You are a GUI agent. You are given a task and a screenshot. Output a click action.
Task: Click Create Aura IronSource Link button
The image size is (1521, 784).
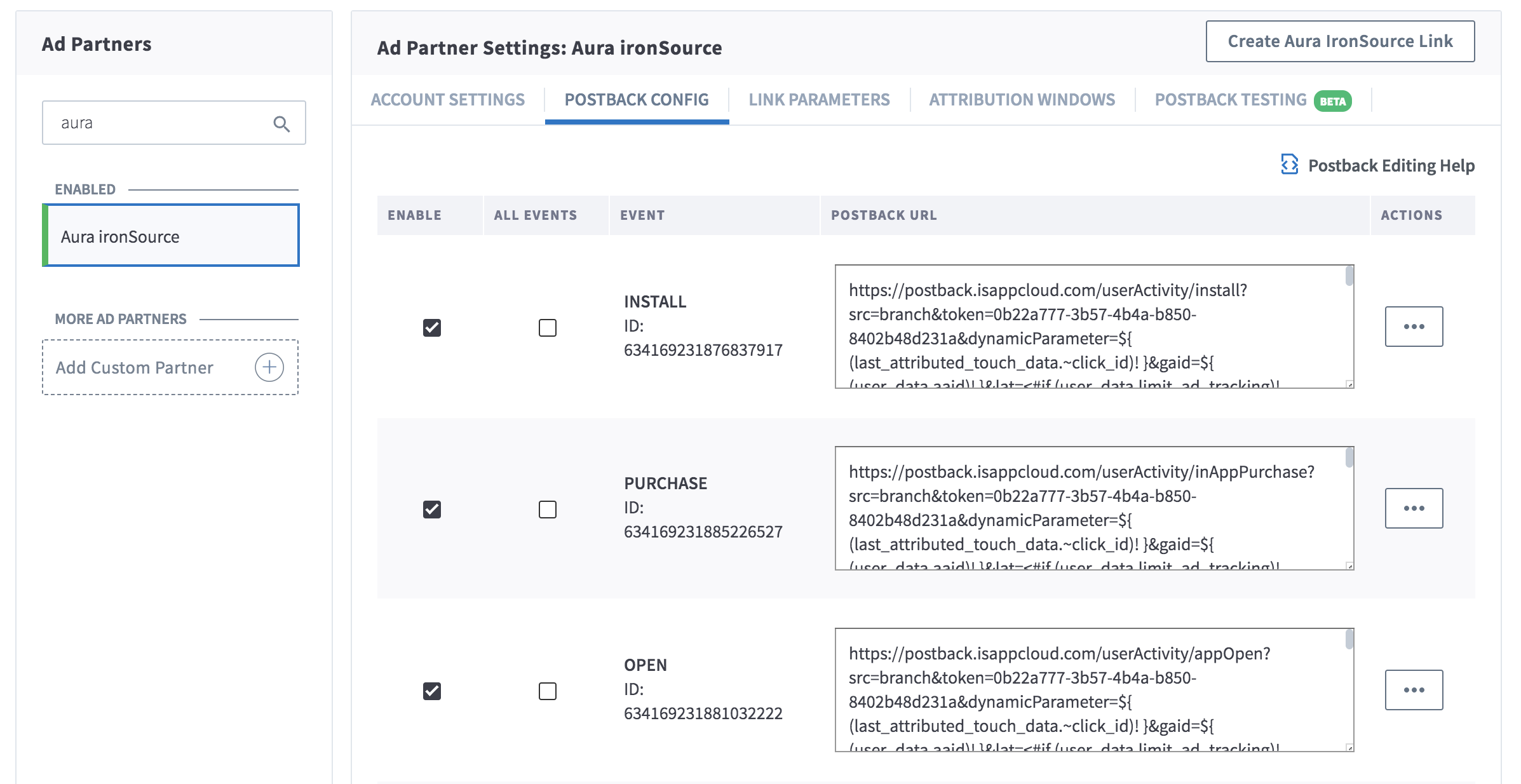(1340, 41)
